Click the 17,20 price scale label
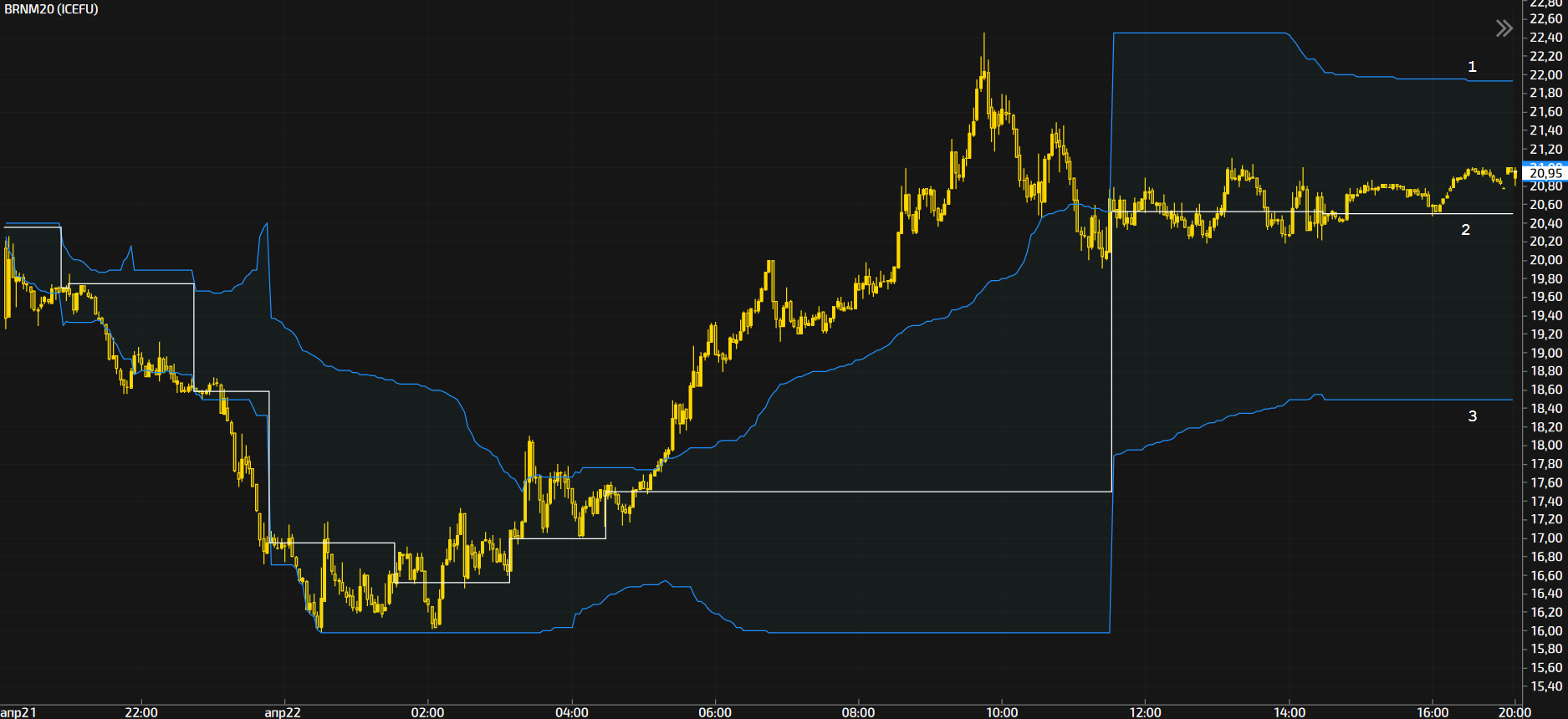Viewport: 1568px width, 719px height. tap(1545, 519)
